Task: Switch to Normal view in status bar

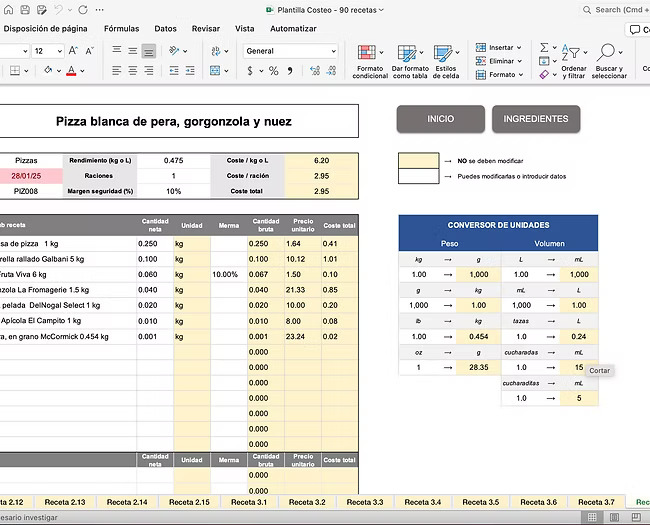Action: pos(592,517)
